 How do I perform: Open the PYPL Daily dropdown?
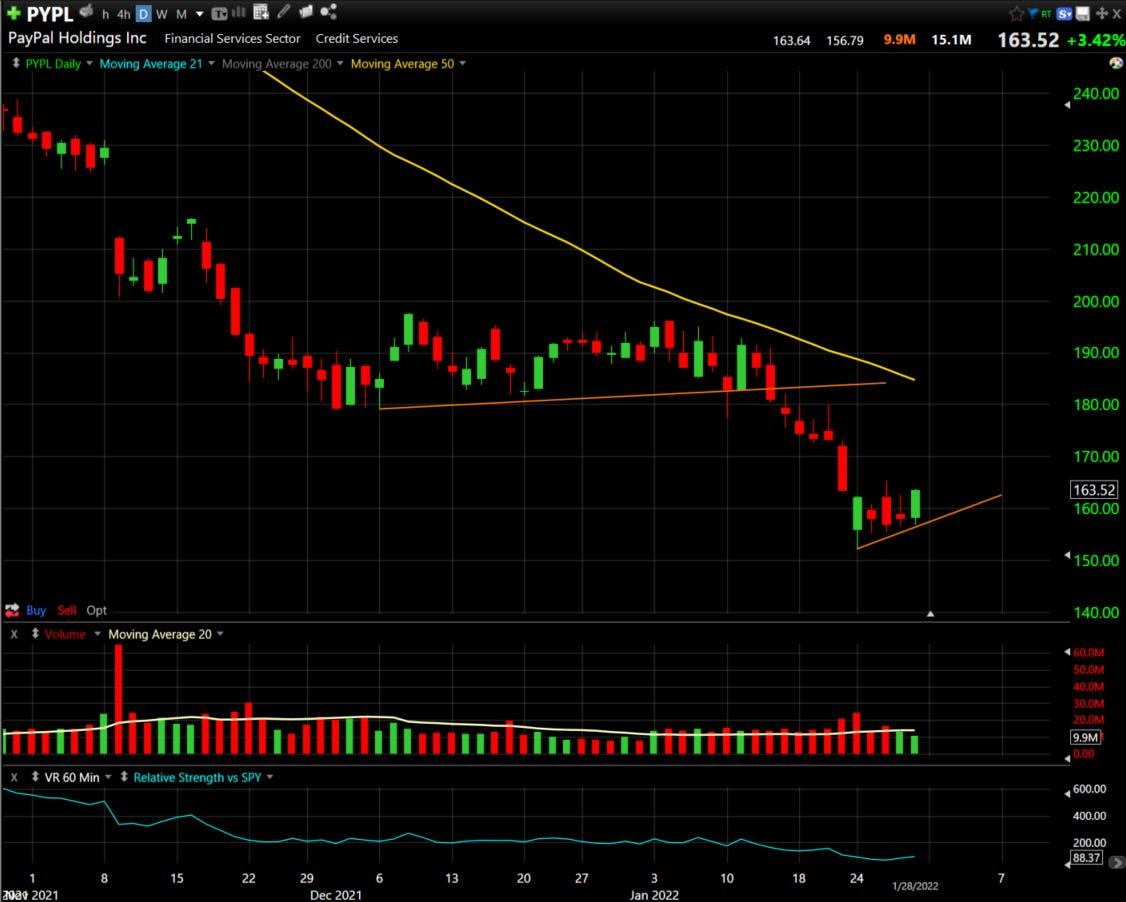(89, 63)
